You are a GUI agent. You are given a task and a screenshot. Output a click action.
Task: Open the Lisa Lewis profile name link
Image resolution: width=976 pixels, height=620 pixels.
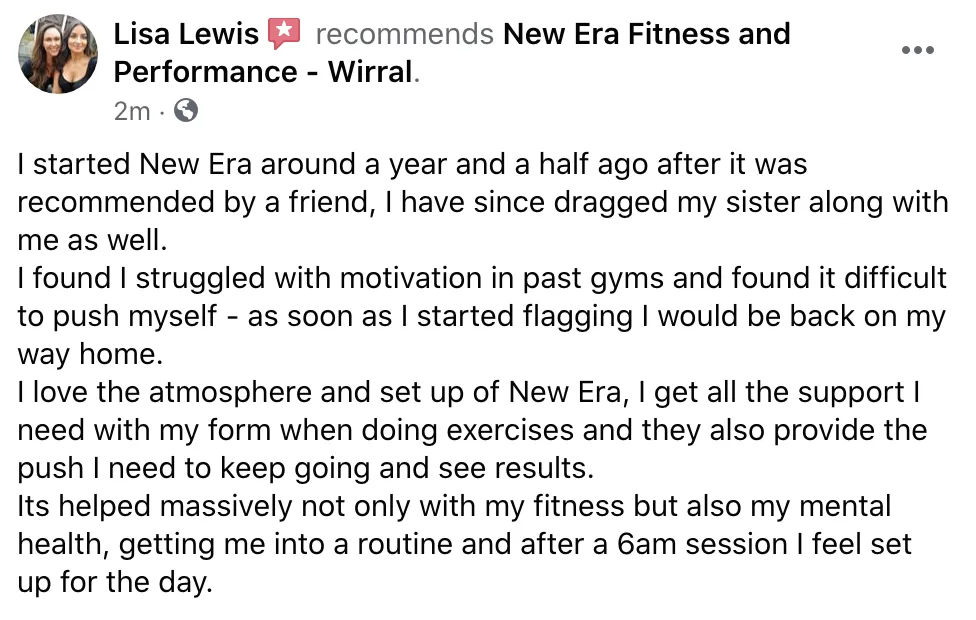pos(185,34)
